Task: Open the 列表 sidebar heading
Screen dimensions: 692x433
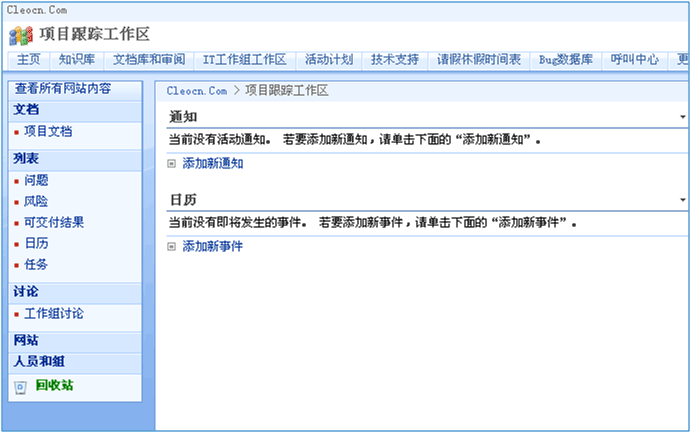Action: tap(26, 158)
